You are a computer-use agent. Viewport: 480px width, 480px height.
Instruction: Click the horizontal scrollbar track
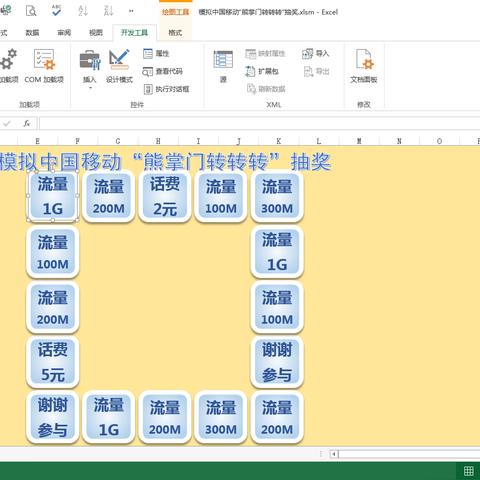(x=409, y=454)
